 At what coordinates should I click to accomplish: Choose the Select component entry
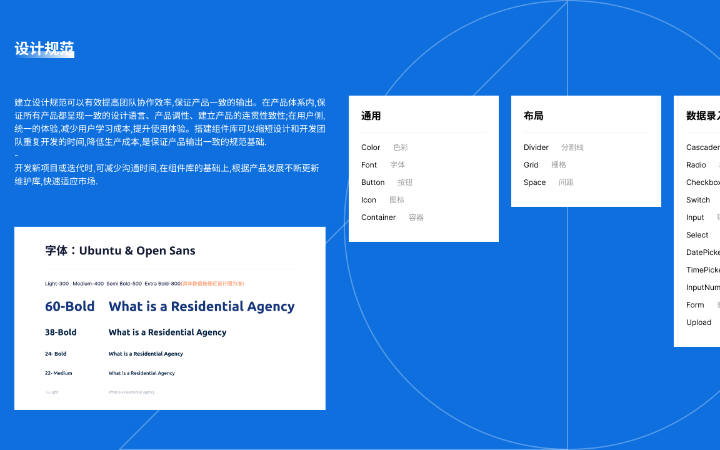(697, 235)
